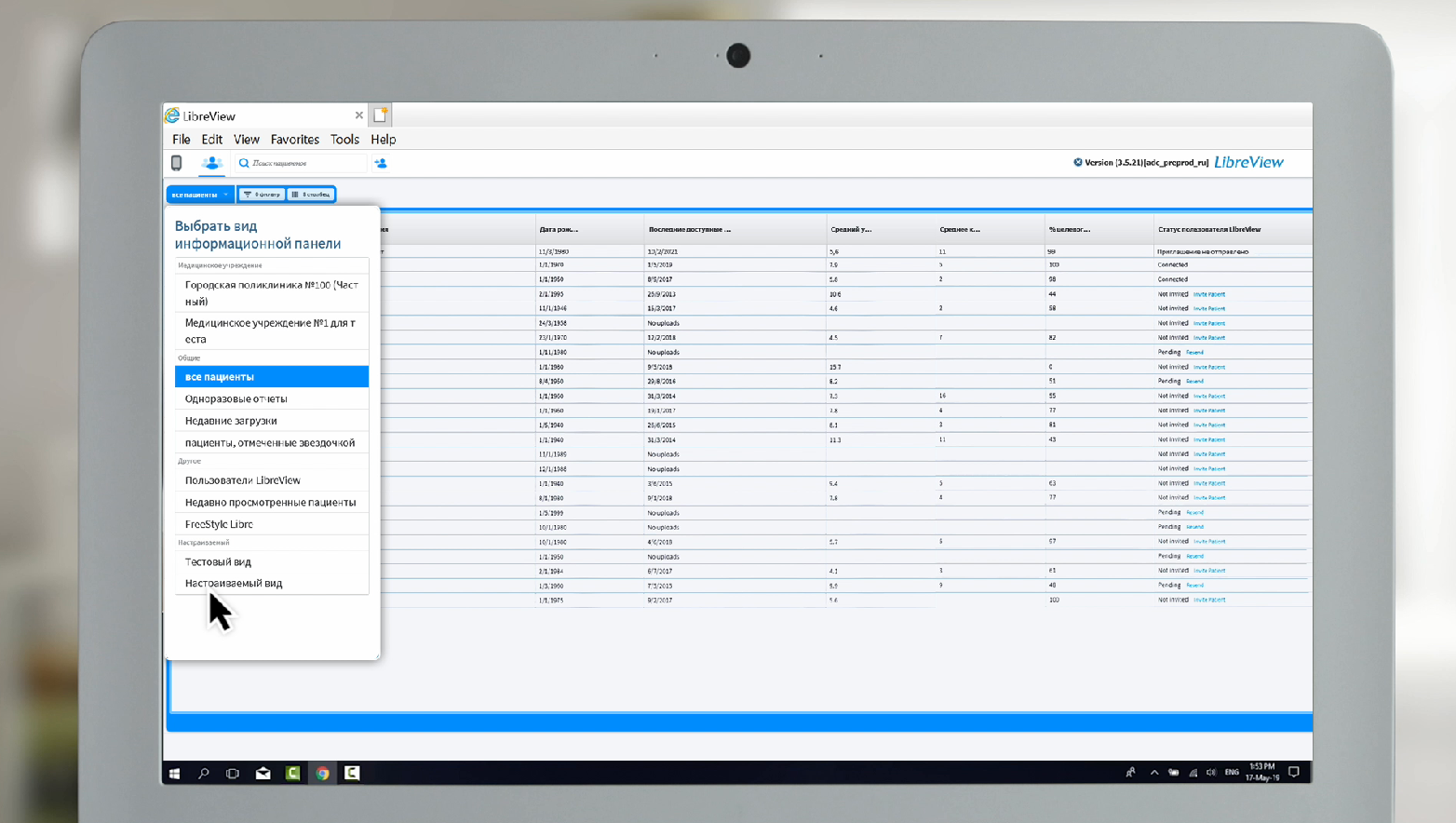1456x823 pixels.
Task: Click Resend for birth date 1/3/1990
Action: (1195, 586)
